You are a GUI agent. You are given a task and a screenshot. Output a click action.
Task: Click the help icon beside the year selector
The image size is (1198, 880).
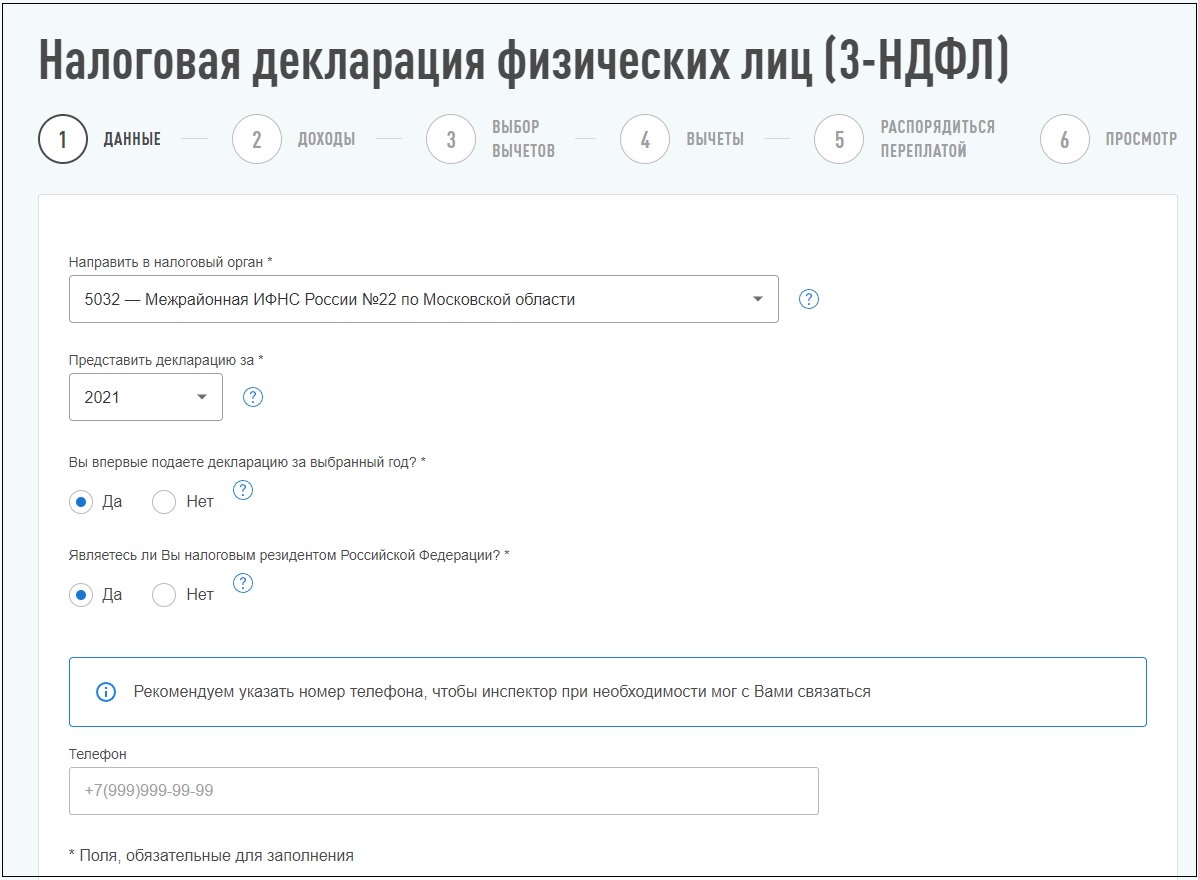click(252, 397)
